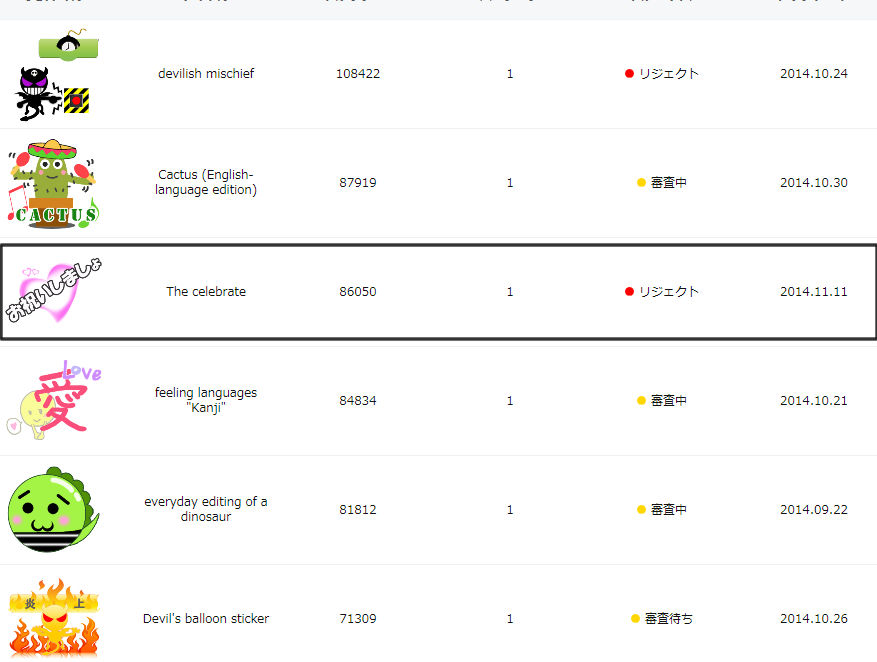This screenshot has height=662, width=877.
Task: Click the 審査中 status for dinosaur sticker
Action: (x=668, y=510)
